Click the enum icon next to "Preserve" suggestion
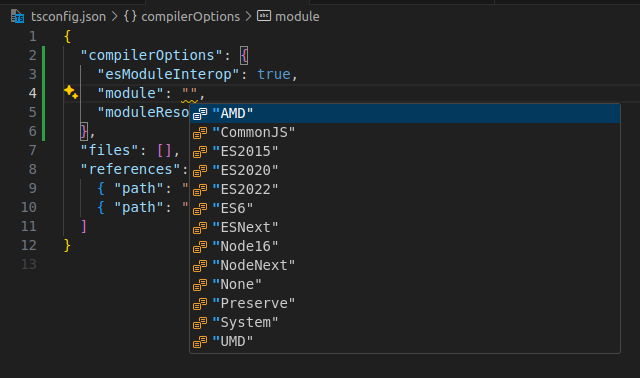The height and width of the screenshot is (378, 640). (200, 303)
